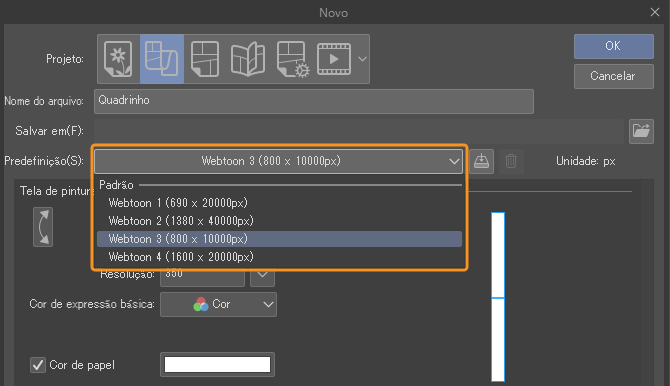Screen dimensions: 670x386
Task: Select the Animation project type icon
Action: click(x=334, y=59)
